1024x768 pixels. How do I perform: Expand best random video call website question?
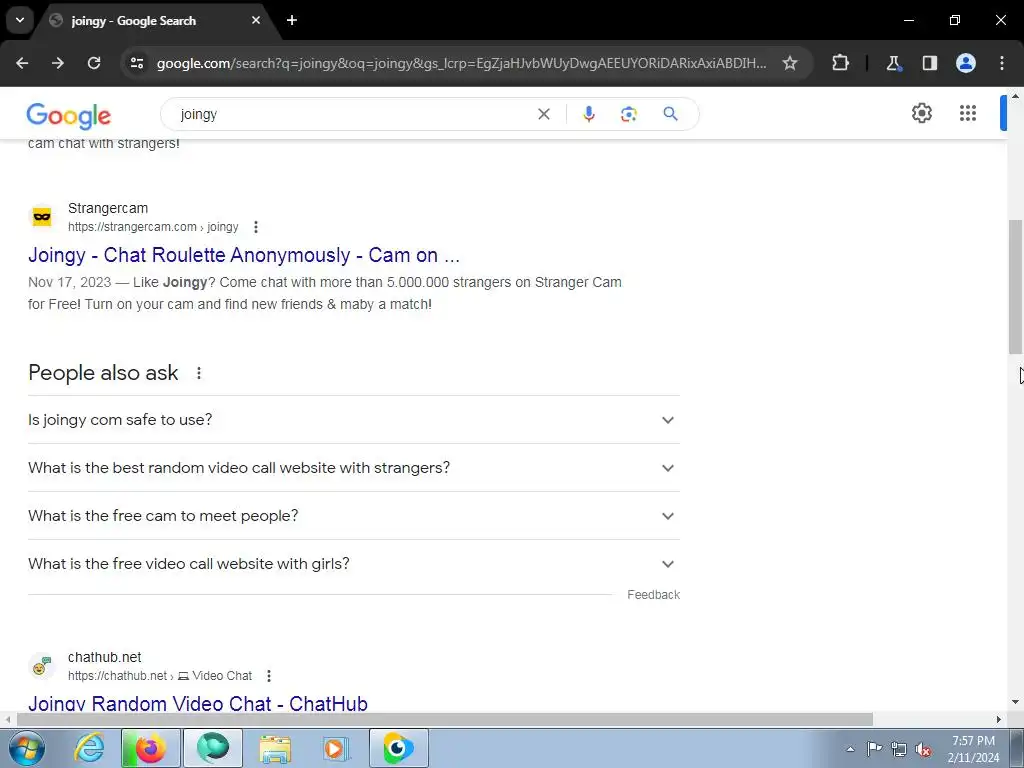point(354,468)
